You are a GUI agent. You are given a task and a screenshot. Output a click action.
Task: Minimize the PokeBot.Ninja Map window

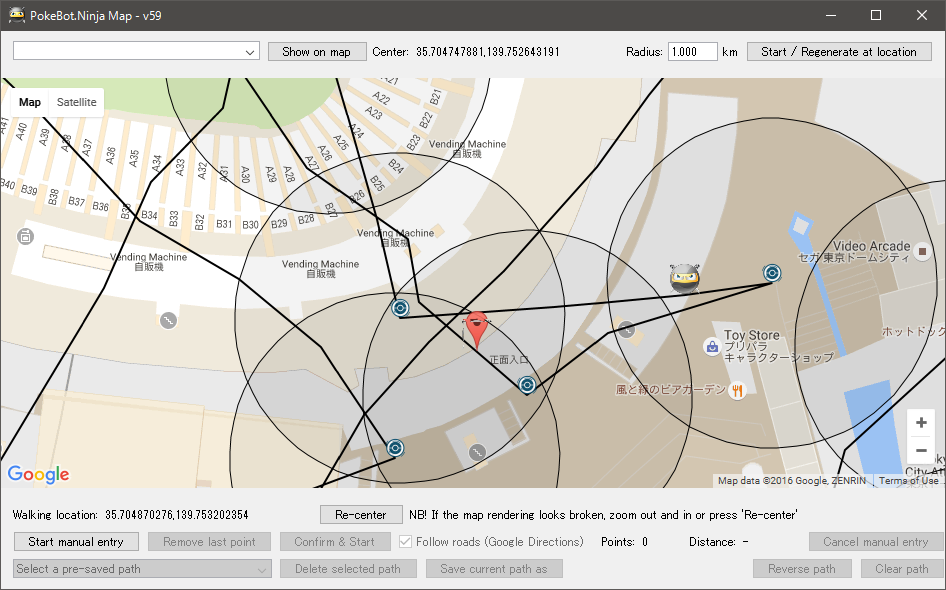831,15
